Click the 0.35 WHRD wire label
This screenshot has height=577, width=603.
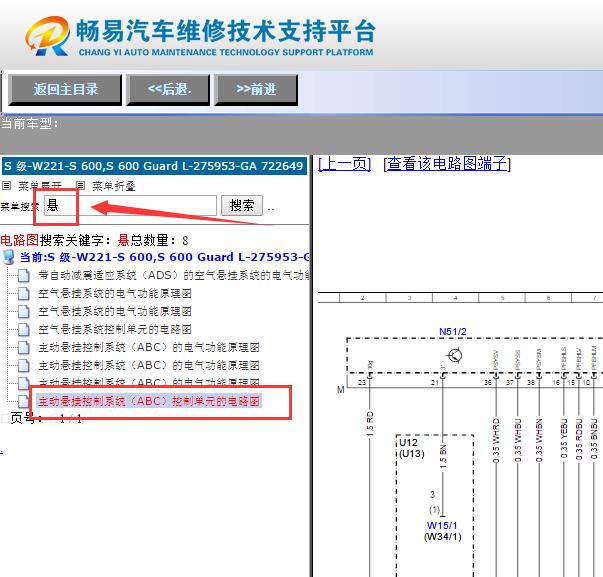(x=496, y=440)
